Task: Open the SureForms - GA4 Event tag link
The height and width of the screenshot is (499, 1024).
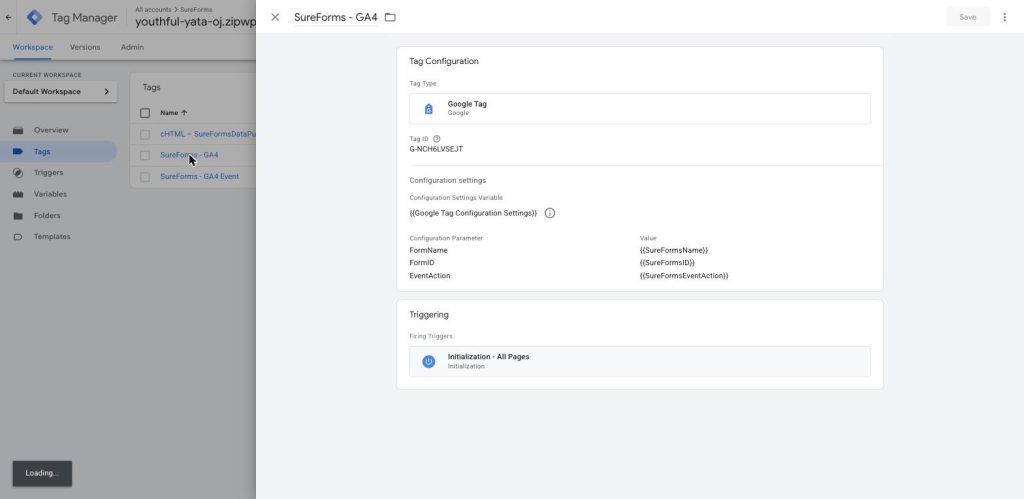Action: click(199, 176)
